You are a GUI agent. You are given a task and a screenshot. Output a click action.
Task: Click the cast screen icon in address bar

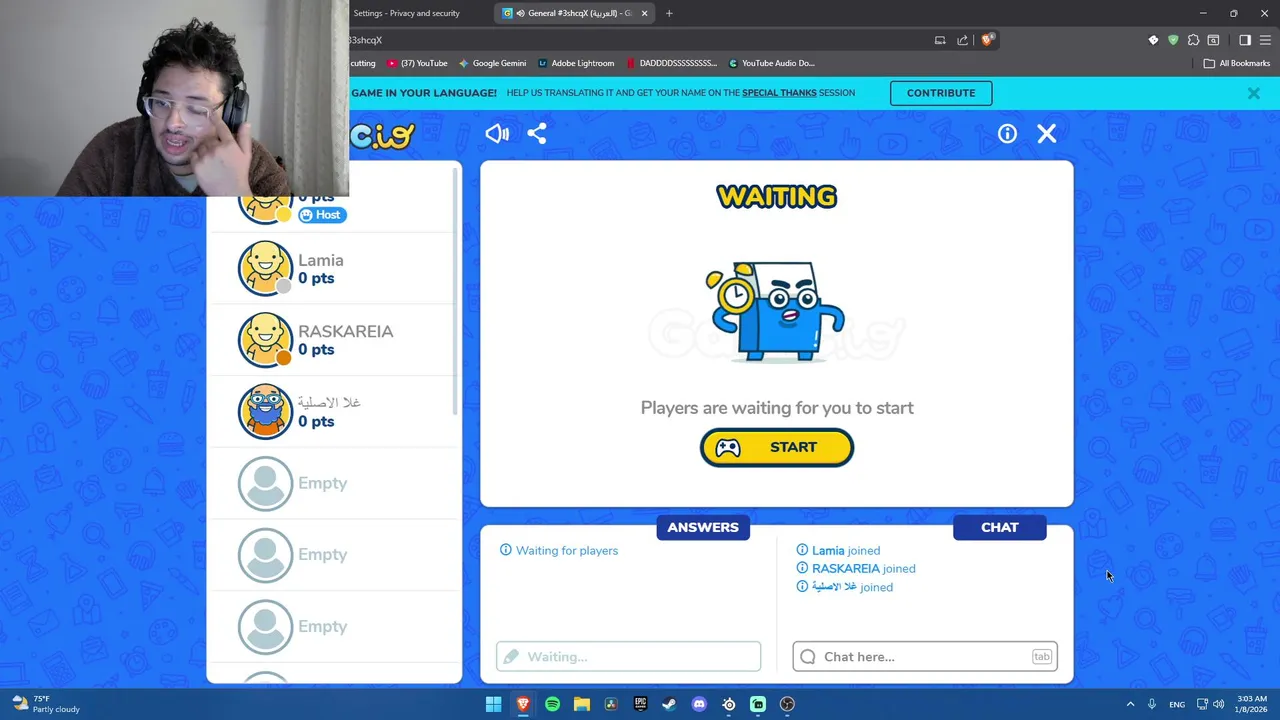pyautogui.click(x=940, y=40)
